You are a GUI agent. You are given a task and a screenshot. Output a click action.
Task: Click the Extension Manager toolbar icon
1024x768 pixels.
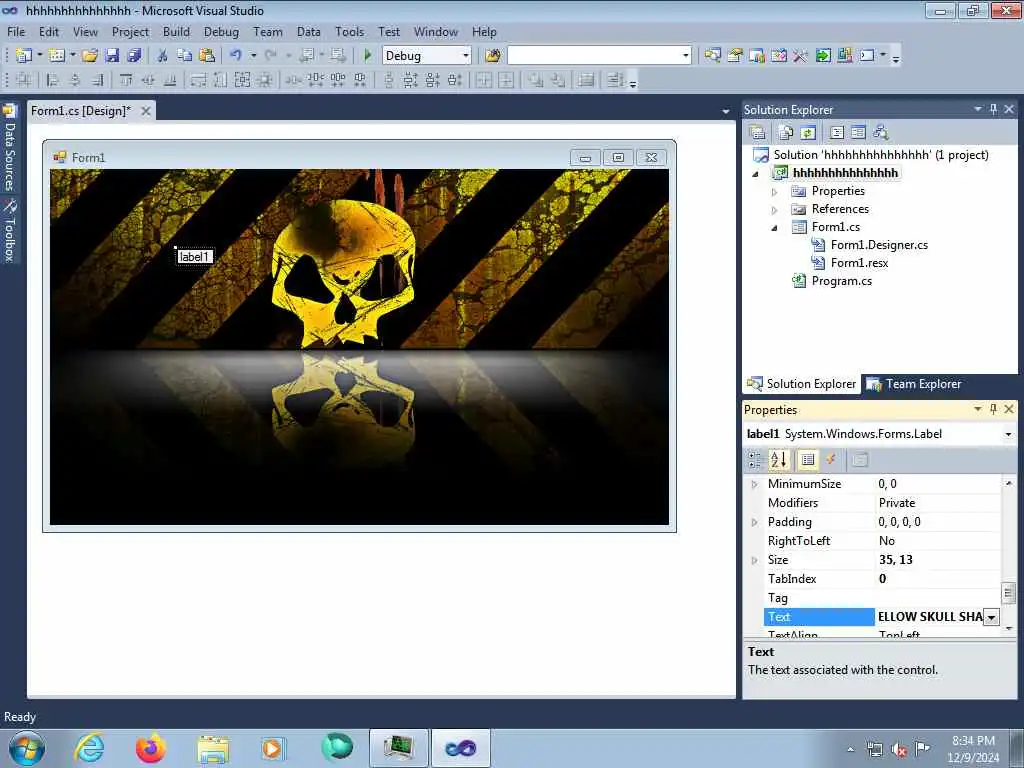coord(845,56)
